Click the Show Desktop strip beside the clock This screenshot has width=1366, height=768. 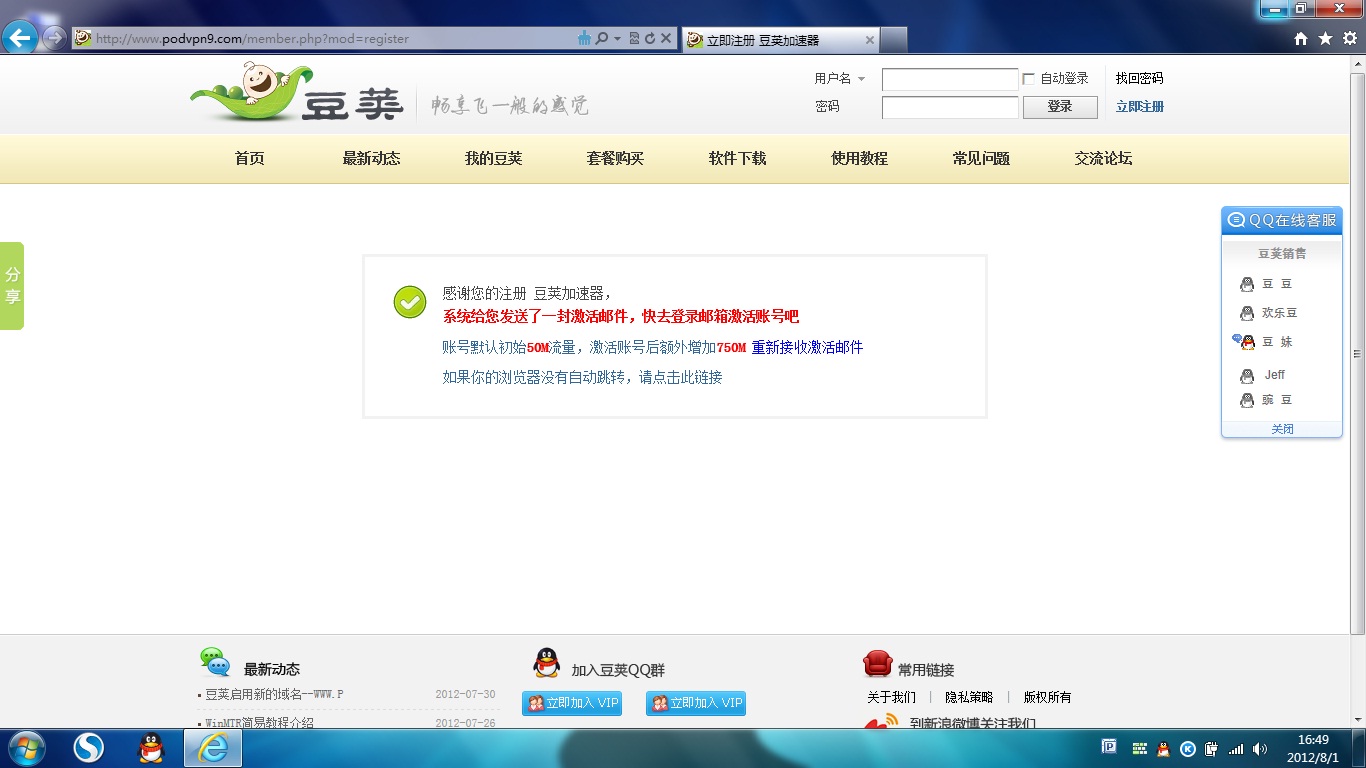pyautogui.click(x=1359, y=748)
